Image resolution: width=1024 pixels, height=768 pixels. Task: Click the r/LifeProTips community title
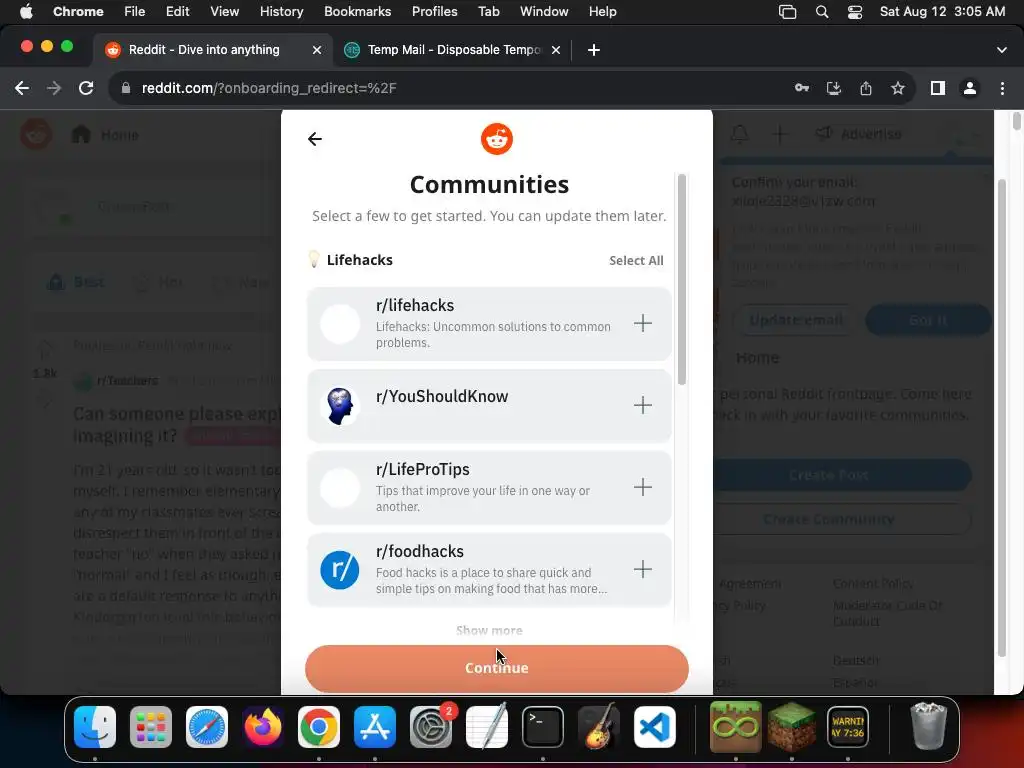pyautogui.click(x=423, y=470)
